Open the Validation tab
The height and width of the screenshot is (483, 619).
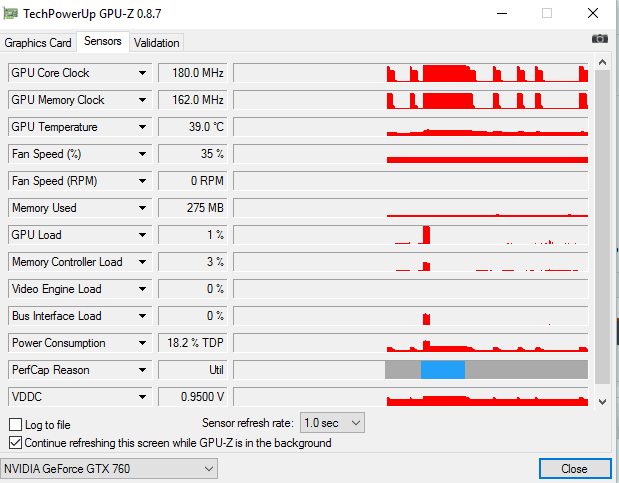pyautogui.click(x=156, y=43)
